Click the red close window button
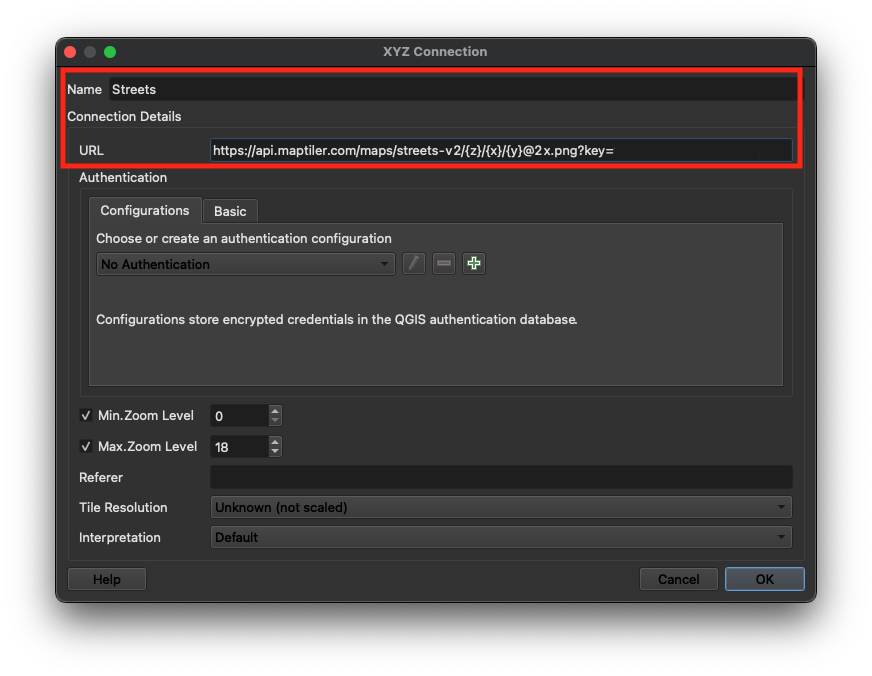Viewport: 872px width, 676px height. tap(70, 52)
